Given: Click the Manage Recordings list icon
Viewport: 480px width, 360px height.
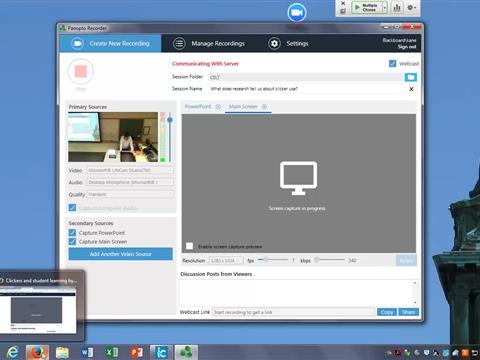Looking at the screenshot, I should pos(179,43).
